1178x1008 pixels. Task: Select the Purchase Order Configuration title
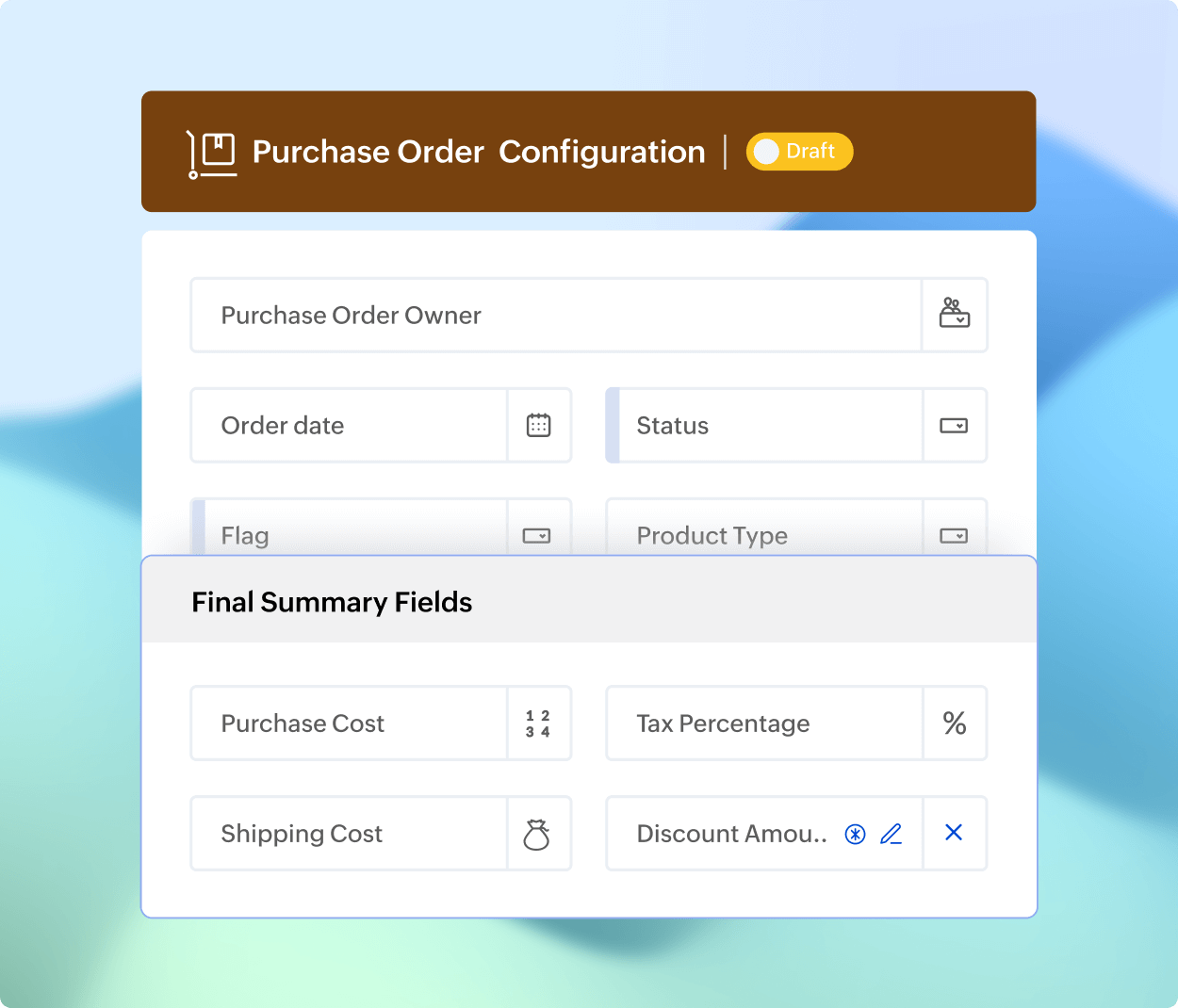coord(478,151)
